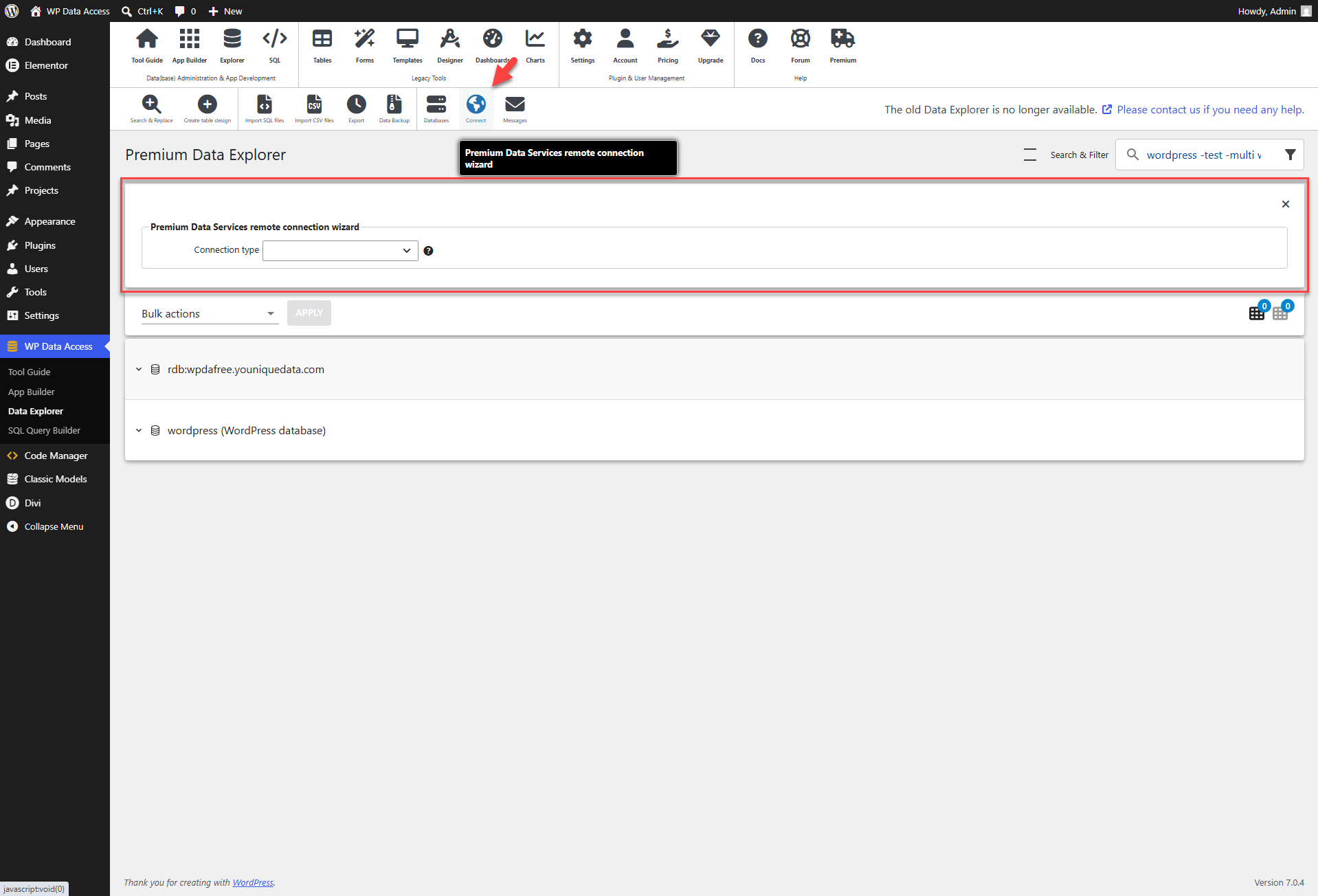Open the Bulk actions dropdown

coord(209,313)
